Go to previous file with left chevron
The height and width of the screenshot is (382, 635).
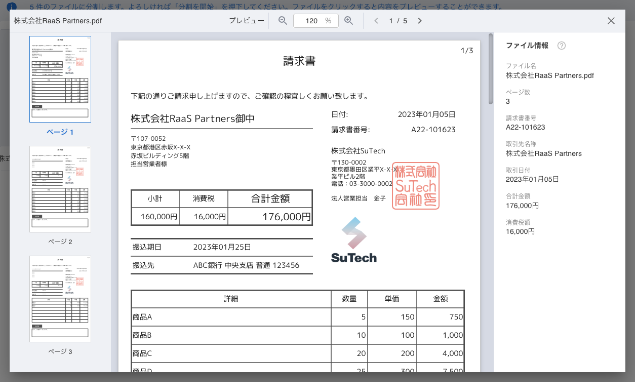(376, 21)
